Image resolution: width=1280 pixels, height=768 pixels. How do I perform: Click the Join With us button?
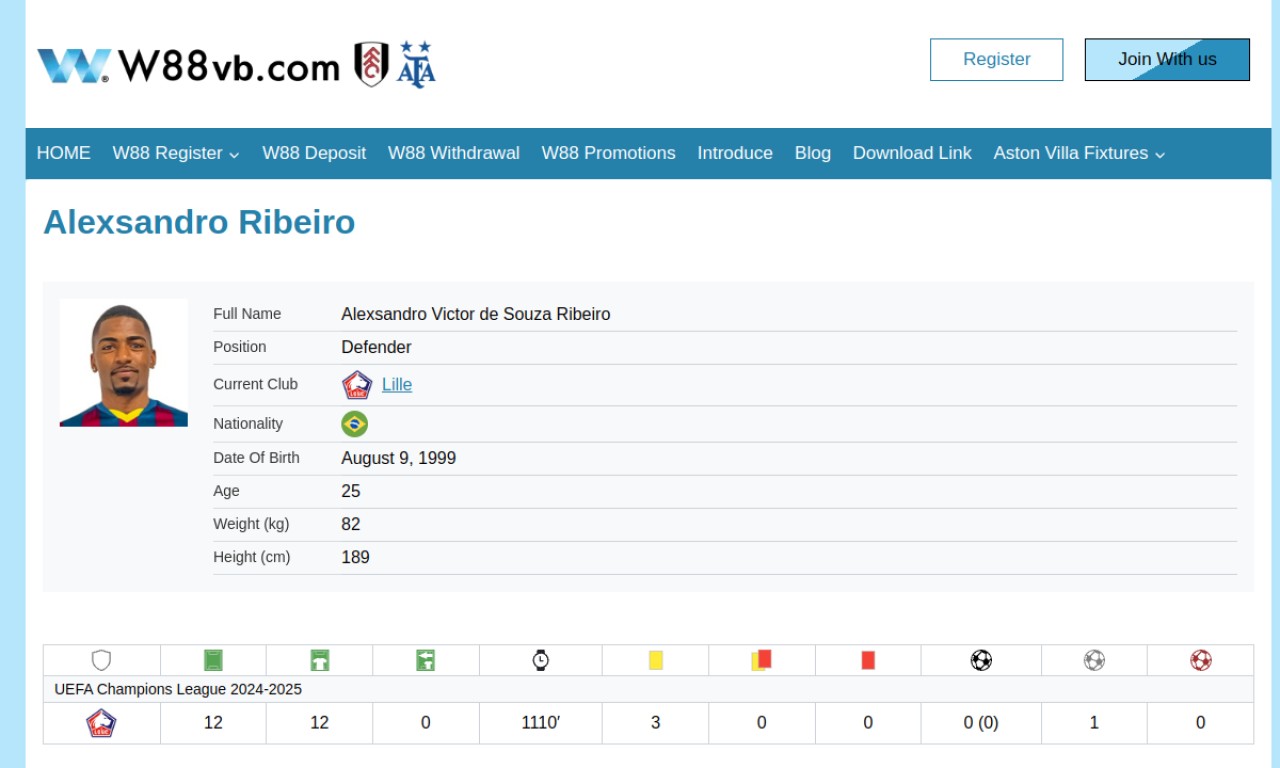click(1167, 60)
